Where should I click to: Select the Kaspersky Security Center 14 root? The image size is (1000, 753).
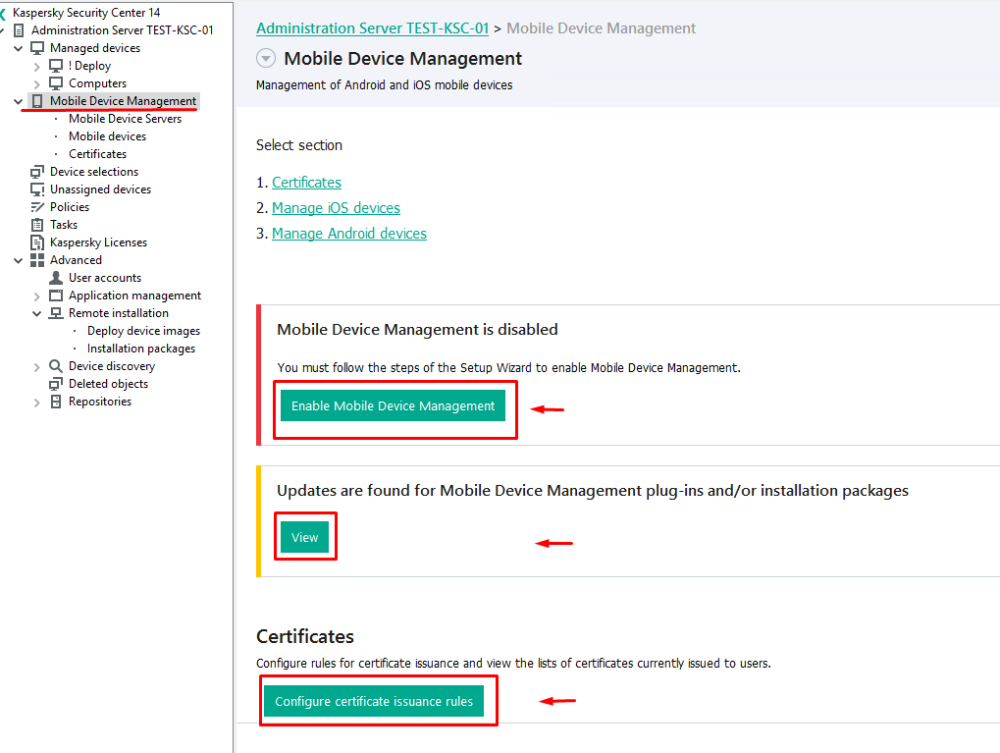86,13
